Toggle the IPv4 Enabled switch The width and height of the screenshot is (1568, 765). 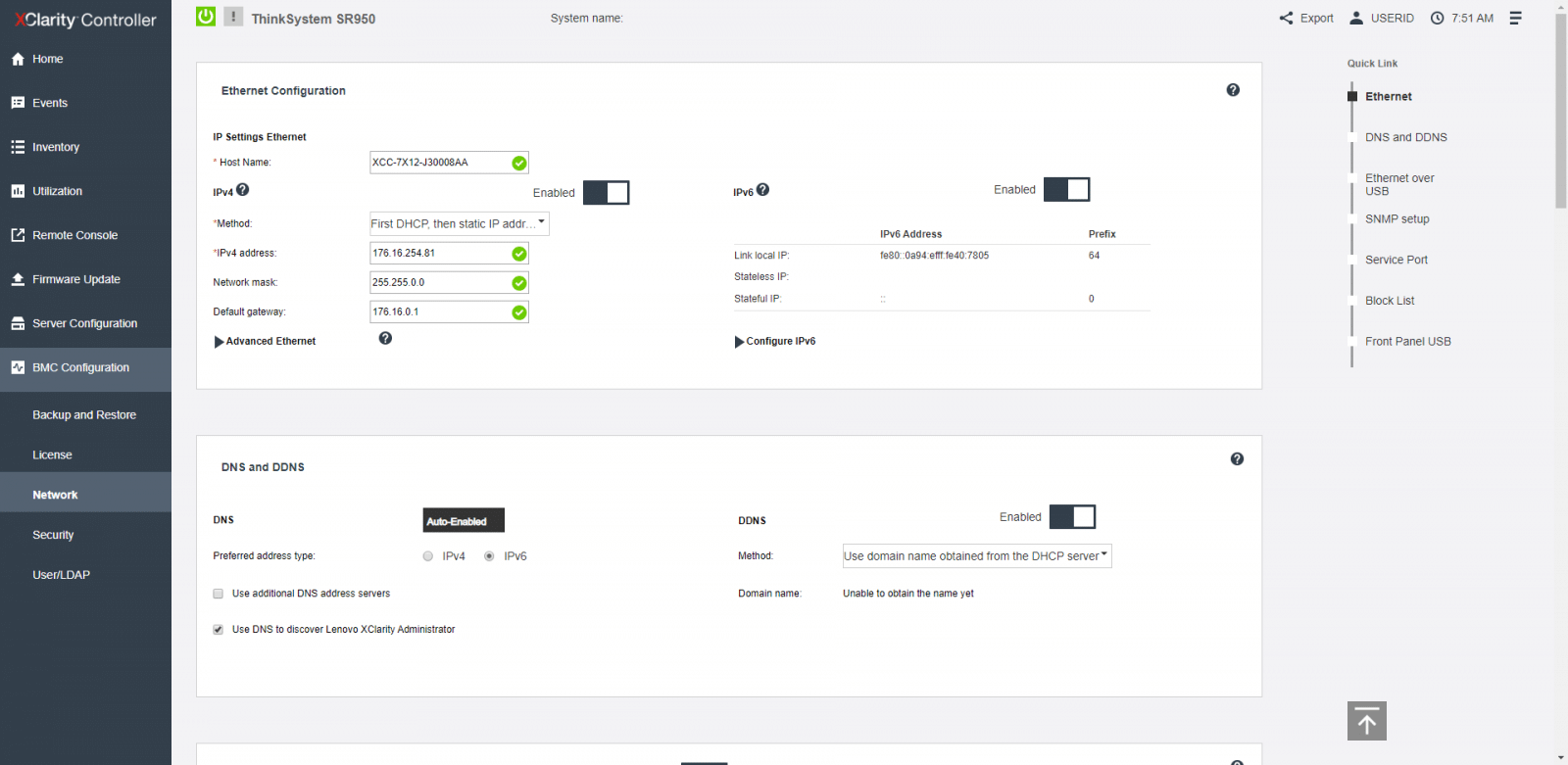pyautogui.click(x=607, y=193)
